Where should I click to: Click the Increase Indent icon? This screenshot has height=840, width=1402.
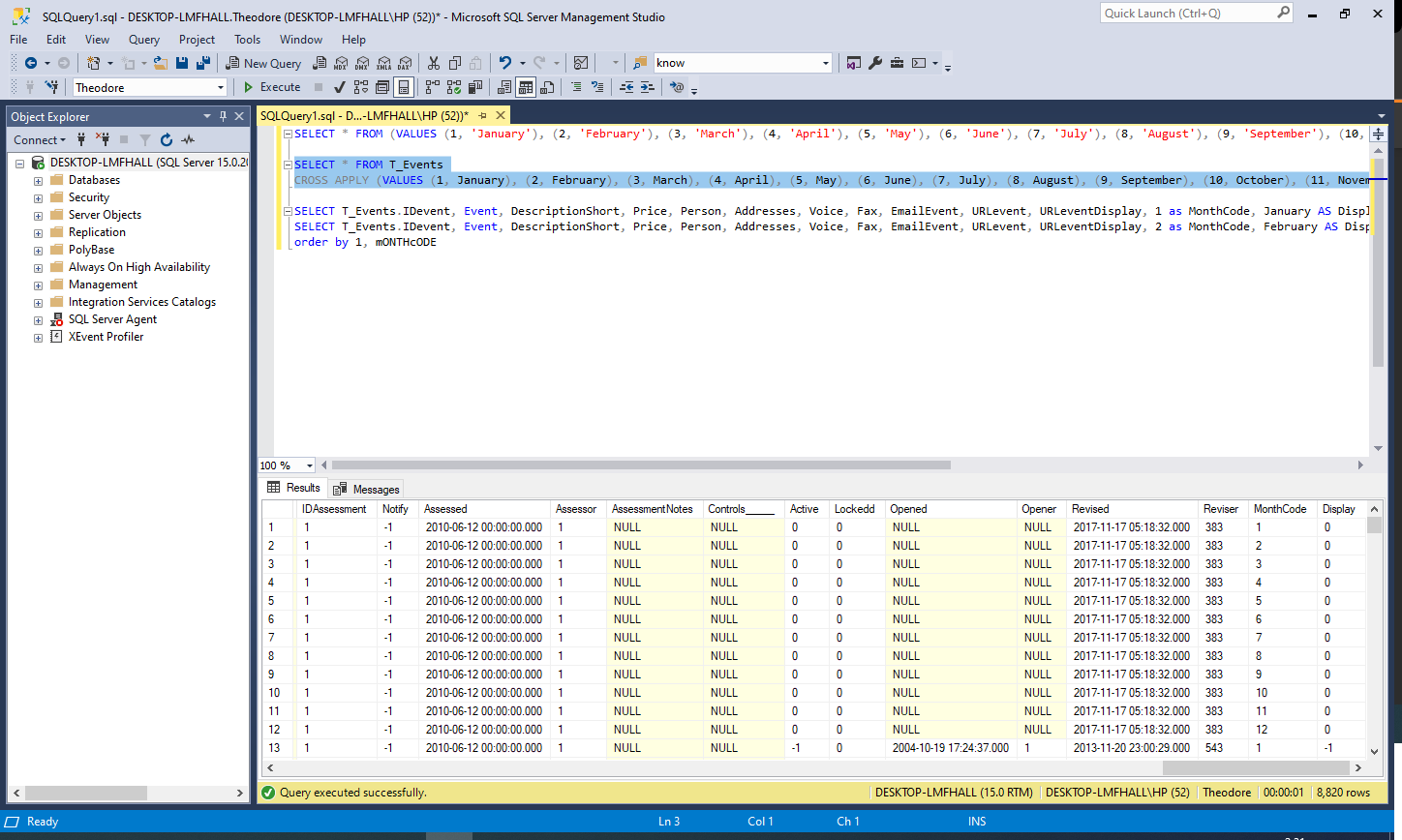[648, 87]
